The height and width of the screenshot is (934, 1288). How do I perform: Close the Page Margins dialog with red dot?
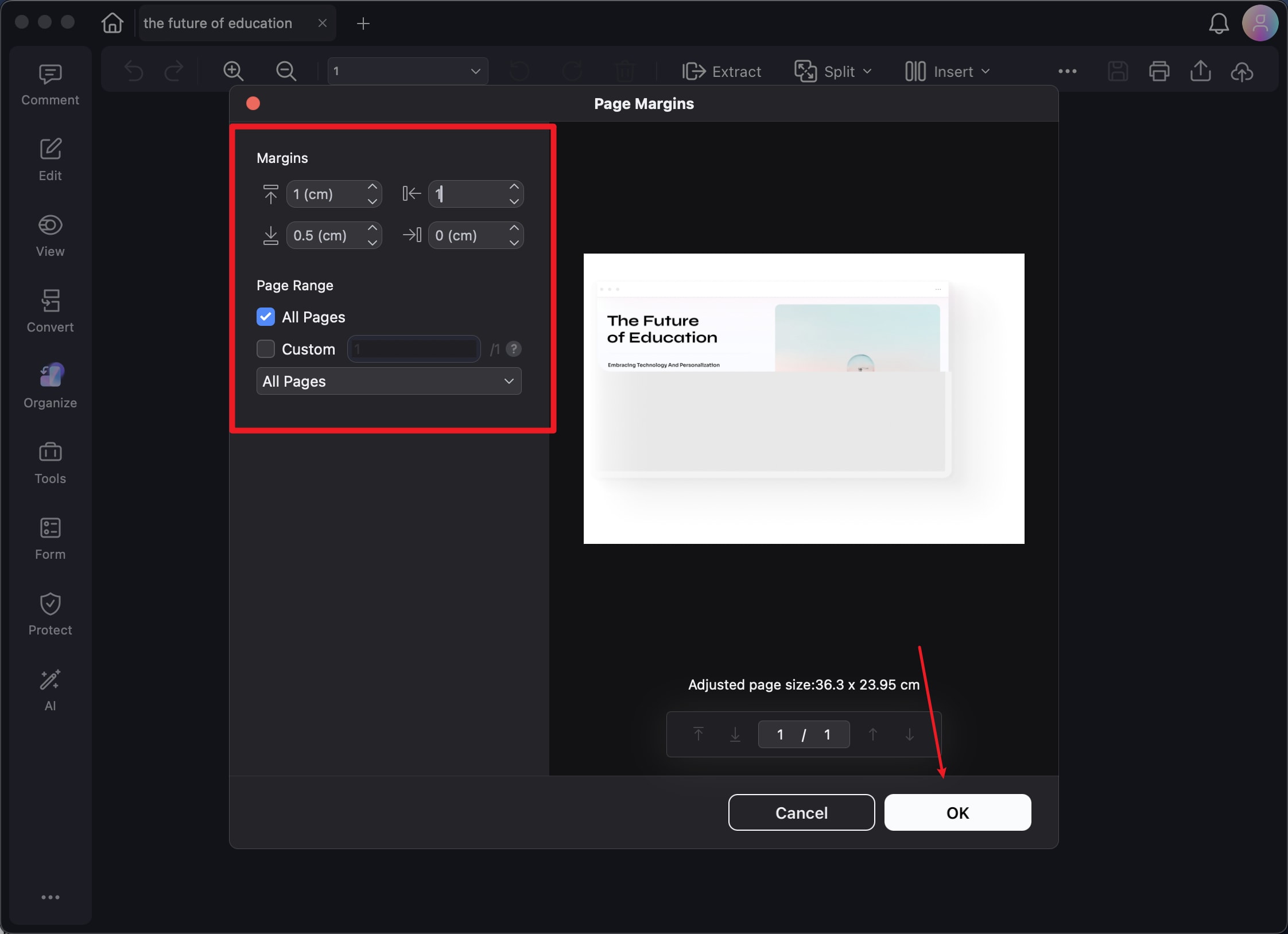coord(253,103)
